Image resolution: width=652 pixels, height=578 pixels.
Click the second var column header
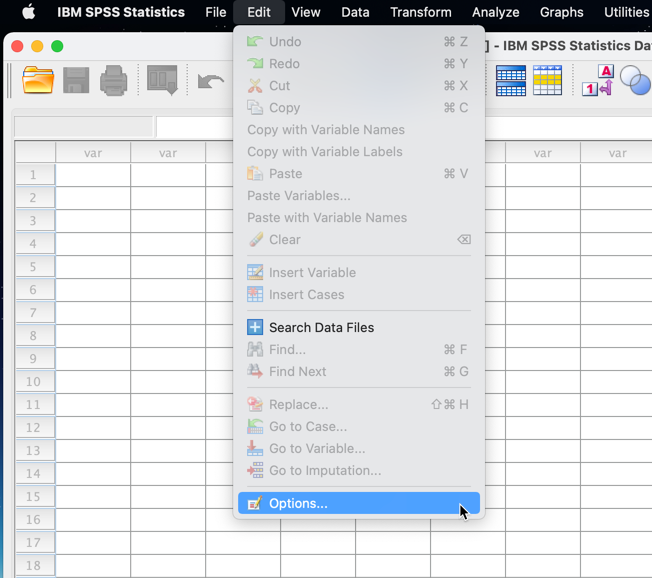(168, 153)
